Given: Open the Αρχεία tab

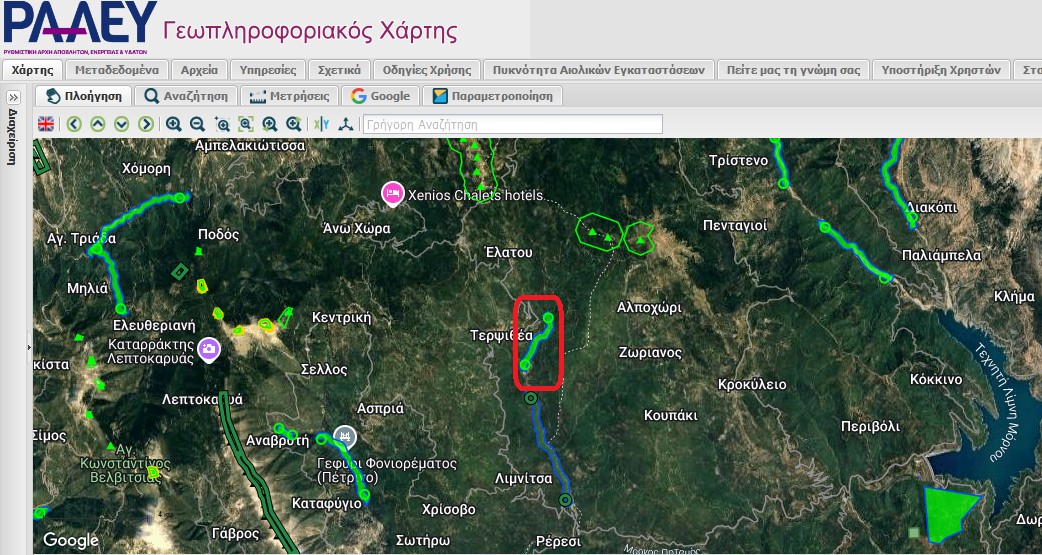Looking at the screenshot, I should (x=199, y=70).
